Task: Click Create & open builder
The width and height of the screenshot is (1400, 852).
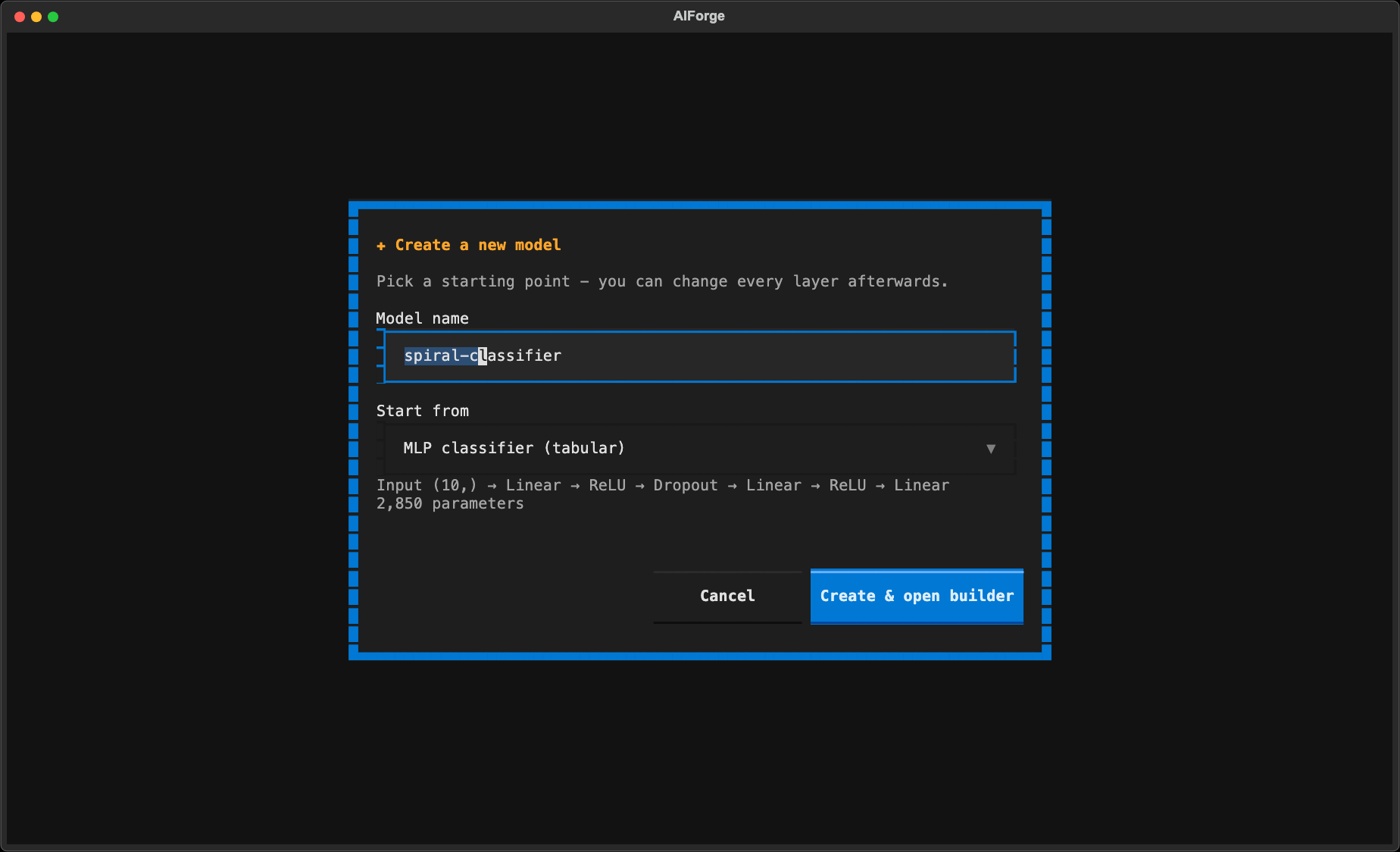Action: click(x=917, y=597)
